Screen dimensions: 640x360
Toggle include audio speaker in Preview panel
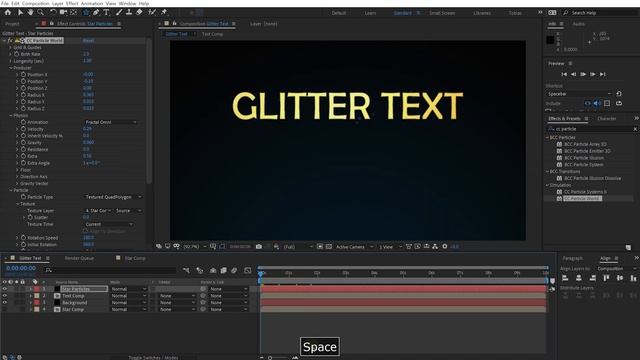tap(597, 103)
